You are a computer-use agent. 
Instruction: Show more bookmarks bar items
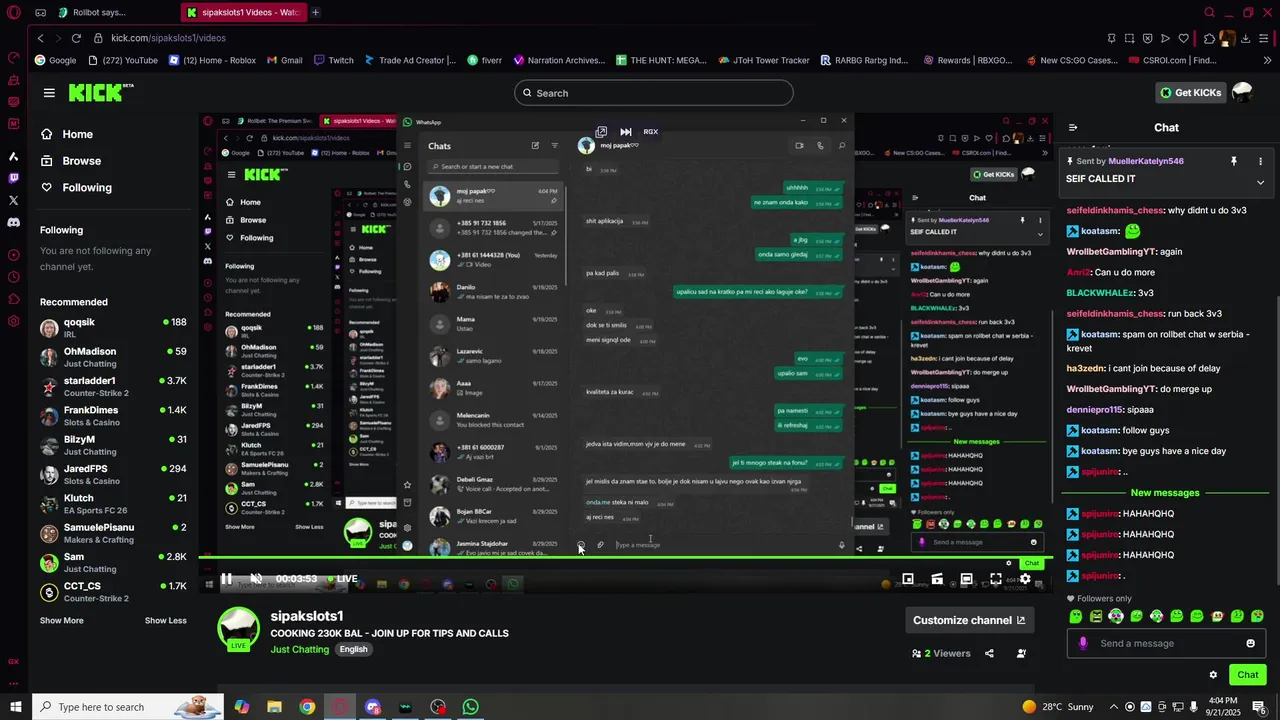(x=1268, y=60)
